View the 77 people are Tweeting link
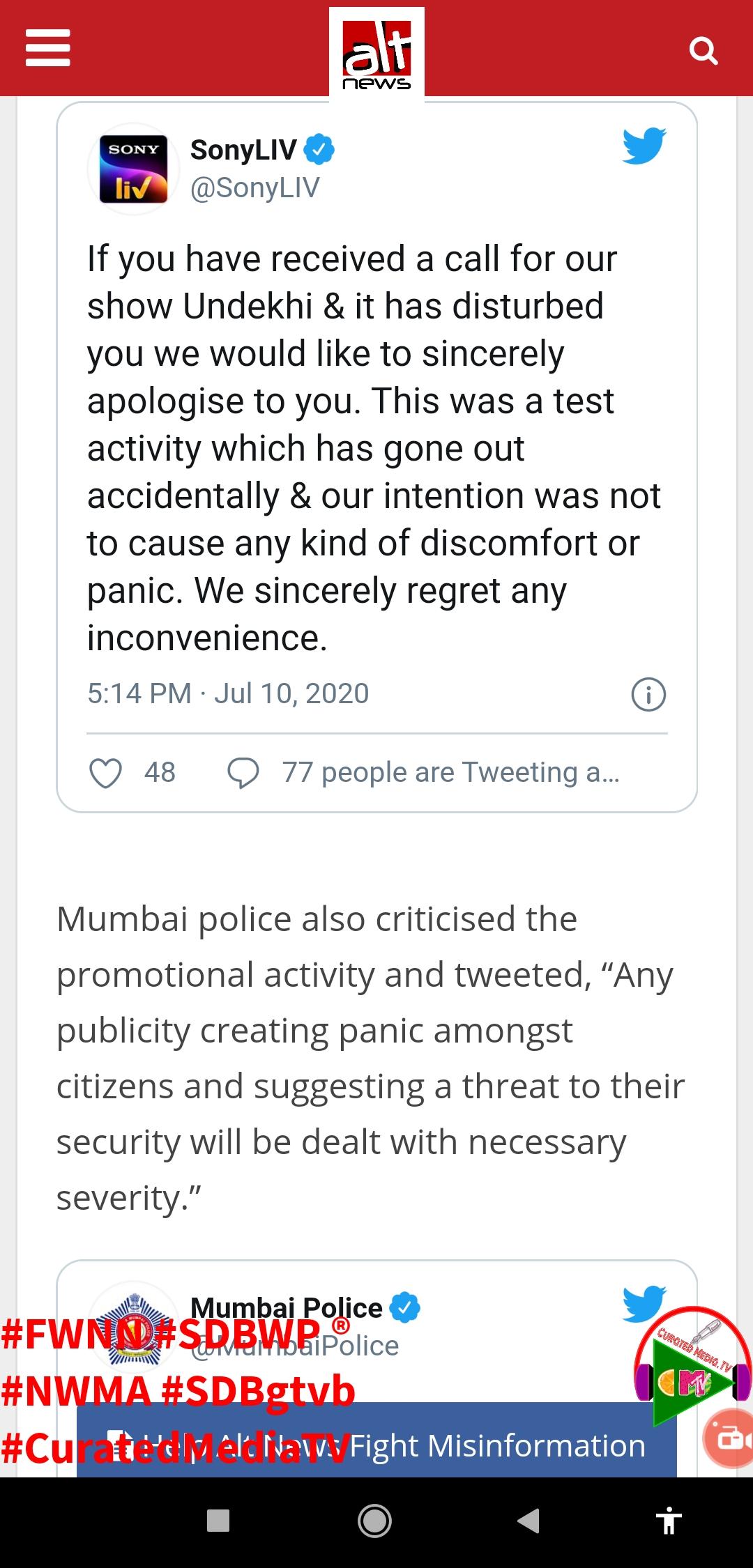 point(450,772)
